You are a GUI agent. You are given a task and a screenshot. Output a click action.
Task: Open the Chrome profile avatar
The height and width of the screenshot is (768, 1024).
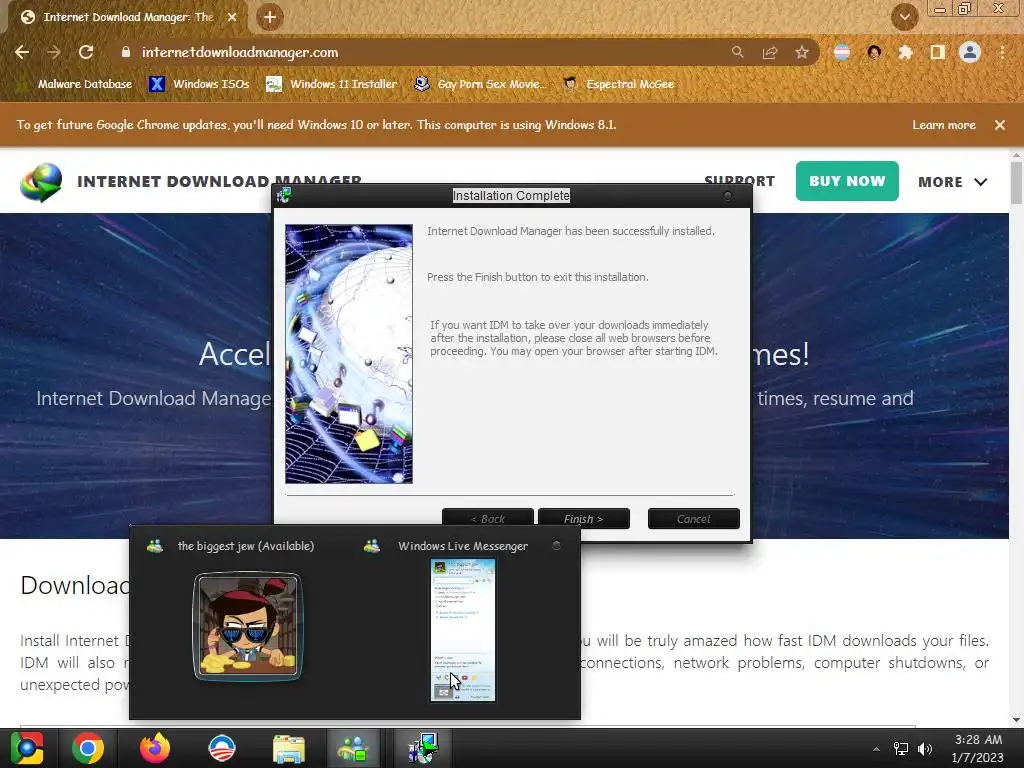click(970, 52)
